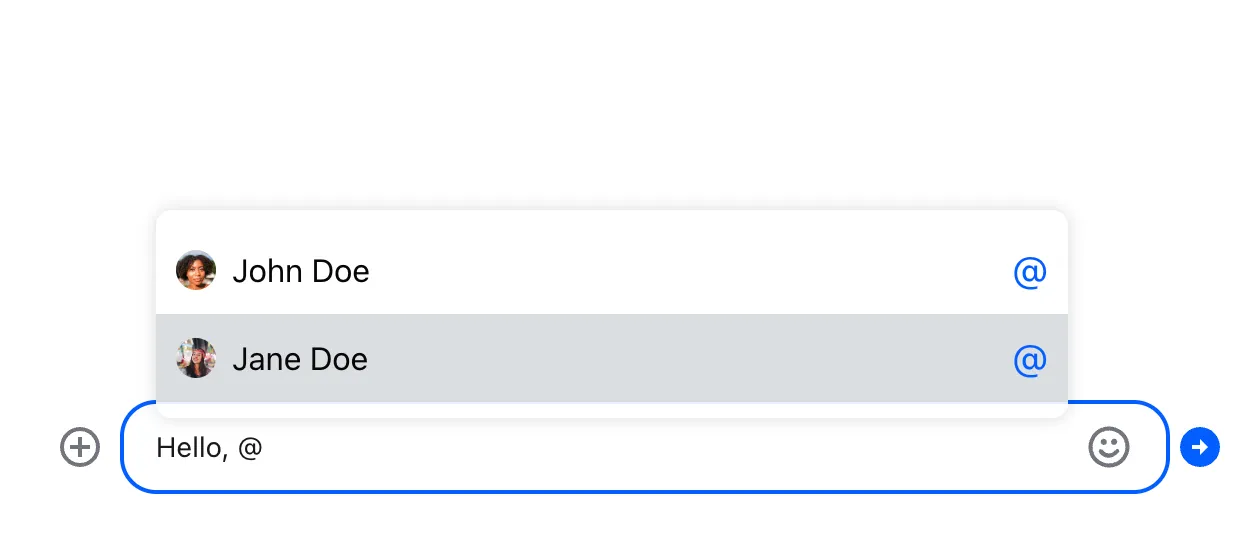
Task: Click the @ icon beside Jane Doe
Action: 1030,359
